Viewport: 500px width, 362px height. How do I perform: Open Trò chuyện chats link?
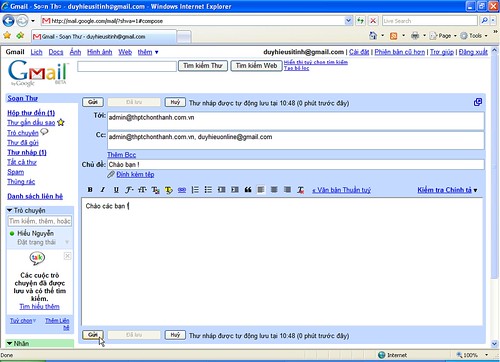[23, 133]
